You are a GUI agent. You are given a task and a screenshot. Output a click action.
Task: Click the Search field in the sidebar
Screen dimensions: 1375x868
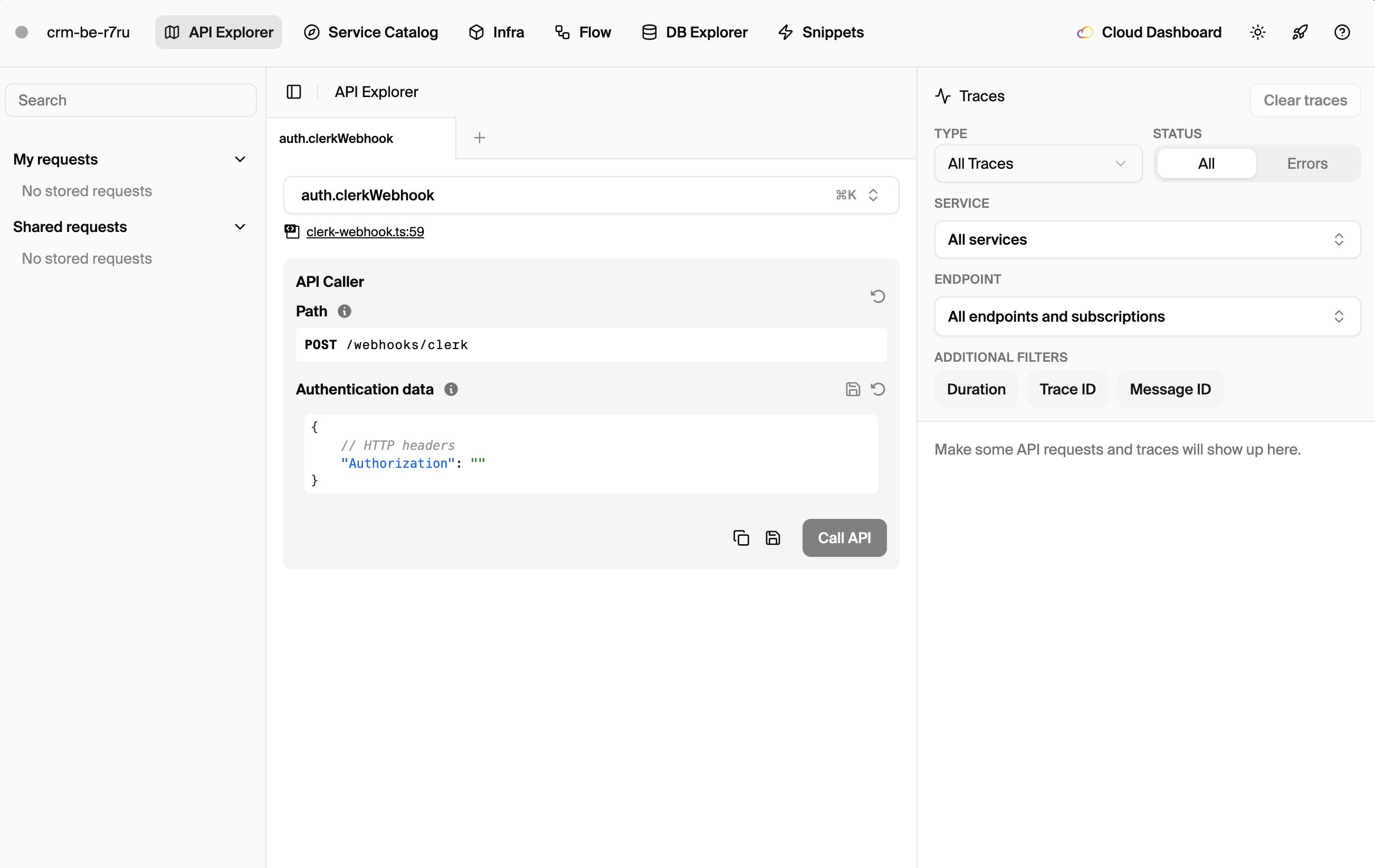click(130, 100)
